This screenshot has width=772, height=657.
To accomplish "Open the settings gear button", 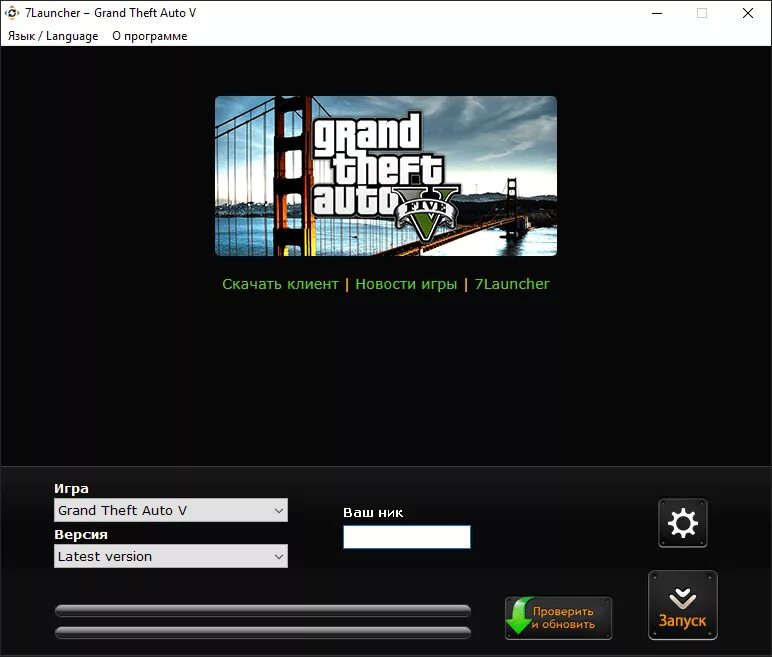I will pos(682,523).
